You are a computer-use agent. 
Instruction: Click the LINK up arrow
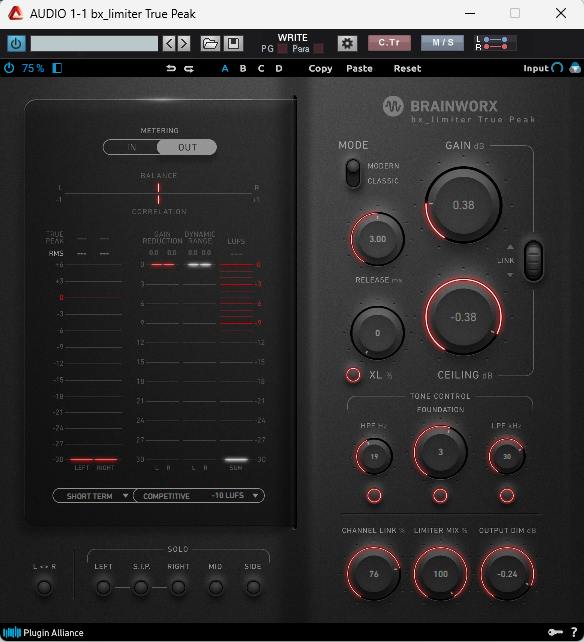coord(510,247)
